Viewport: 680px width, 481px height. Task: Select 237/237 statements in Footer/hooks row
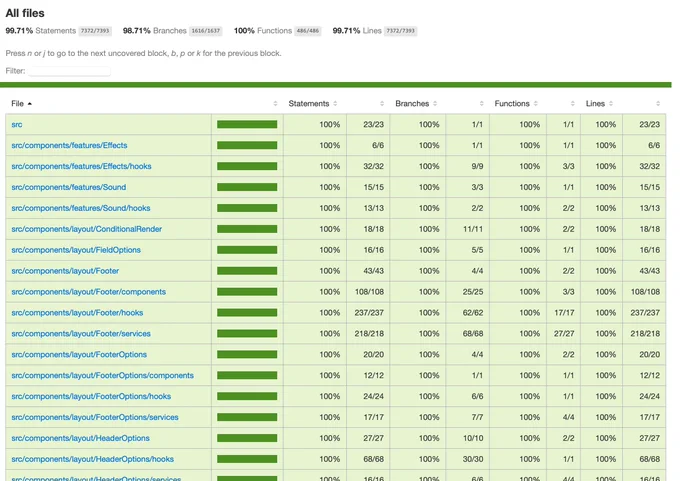[x=369, y=313]
